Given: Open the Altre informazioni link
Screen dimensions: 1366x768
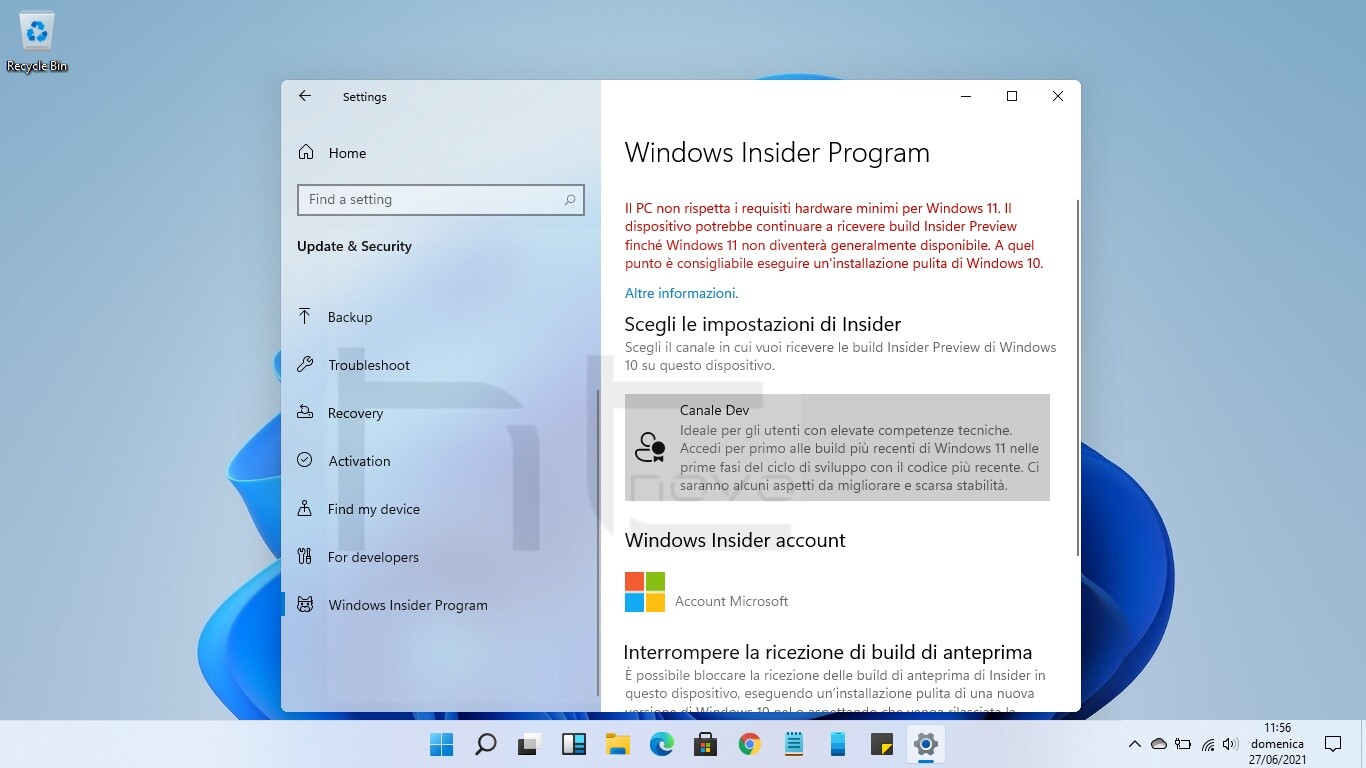Looking at the screenshot, I should [681, 293].
